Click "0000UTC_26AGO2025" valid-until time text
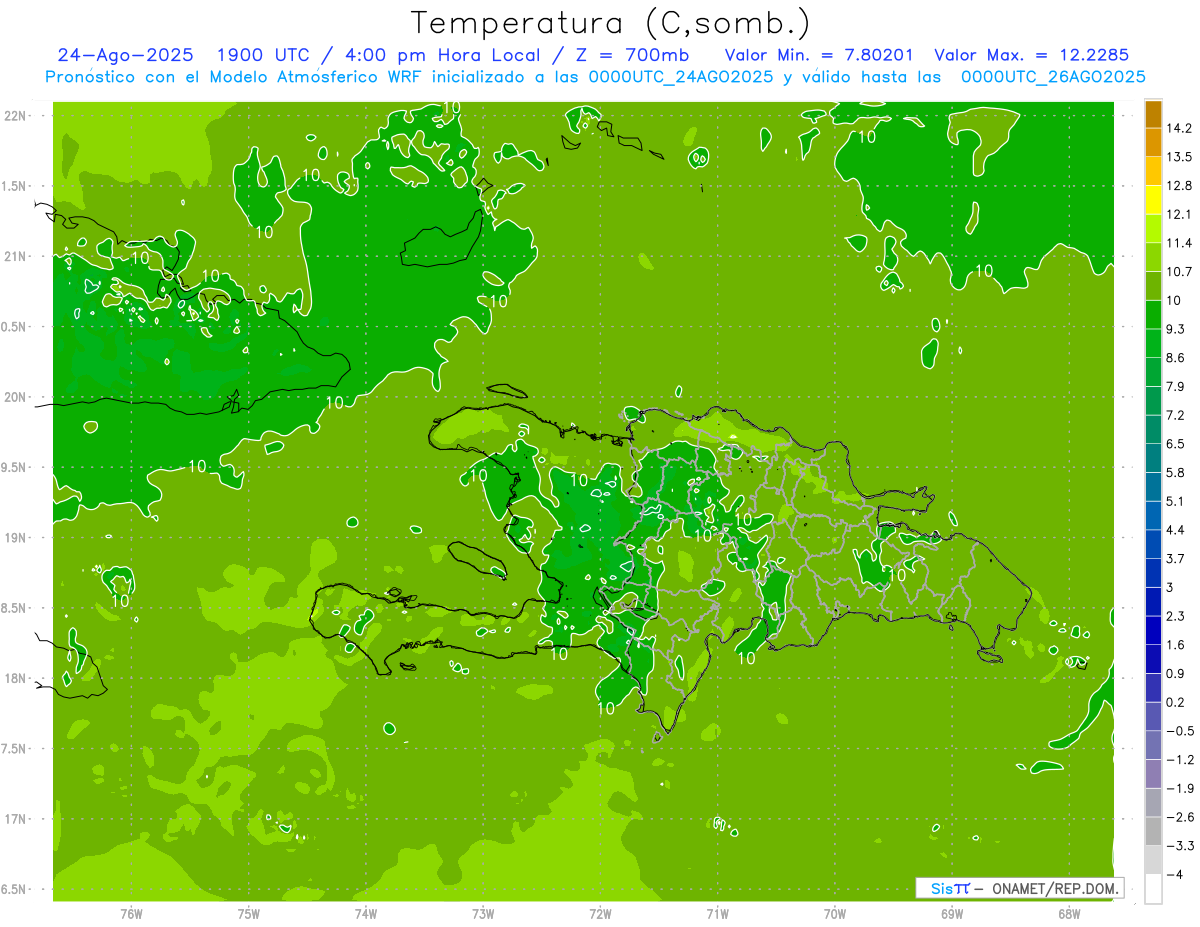 (x=1053, y=77)
